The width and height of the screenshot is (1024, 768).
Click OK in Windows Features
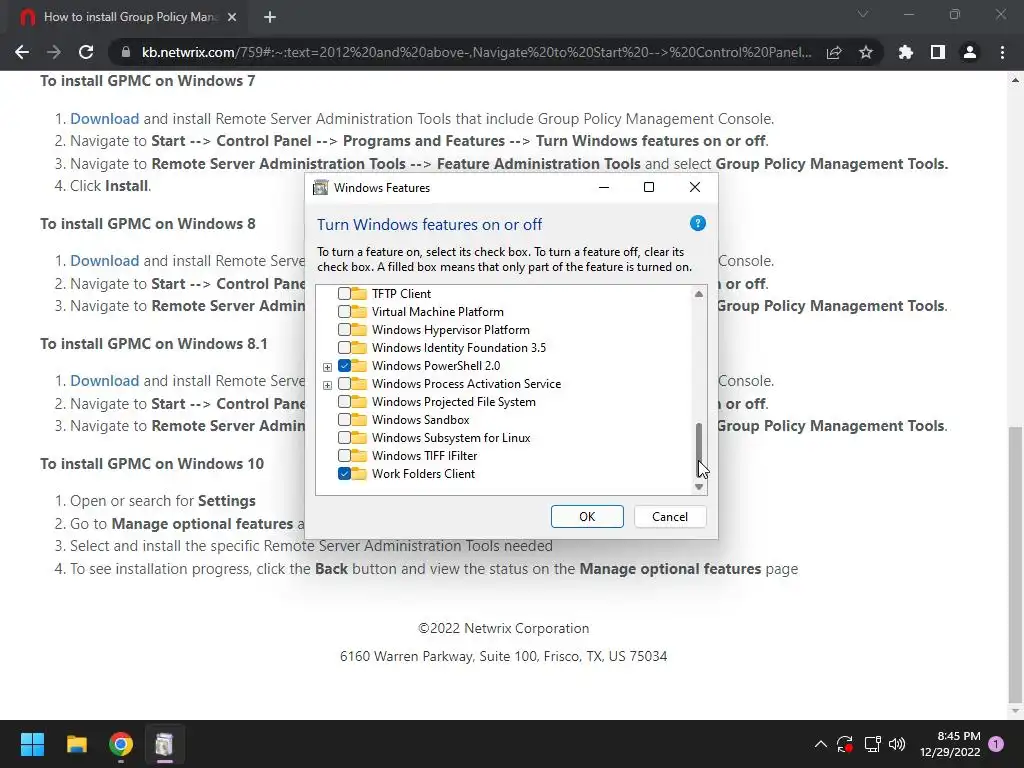587,517
